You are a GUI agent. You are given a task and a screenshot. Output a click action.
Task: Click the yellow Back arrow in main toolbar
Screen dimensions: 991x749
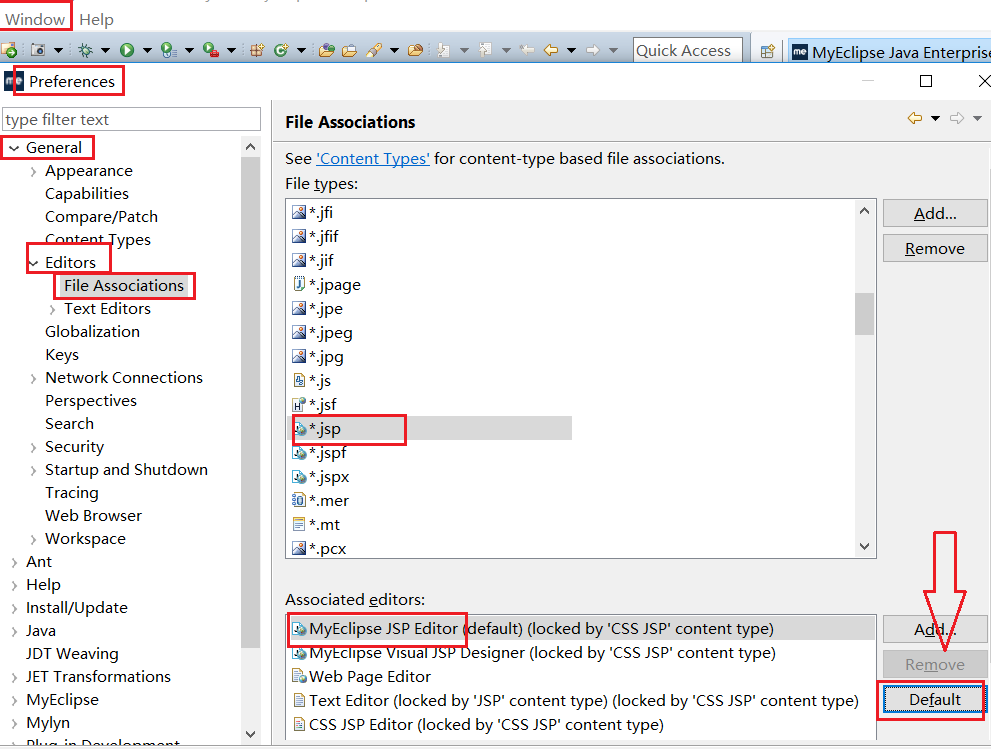(551, 50)
